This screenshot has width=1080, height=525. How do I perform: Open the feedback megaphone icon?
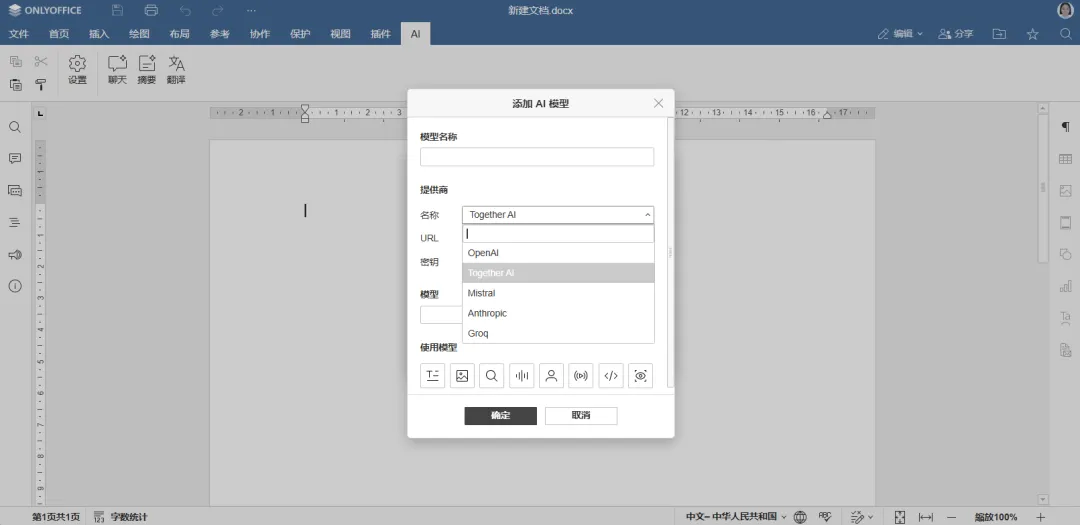click(x=14, y=255)
